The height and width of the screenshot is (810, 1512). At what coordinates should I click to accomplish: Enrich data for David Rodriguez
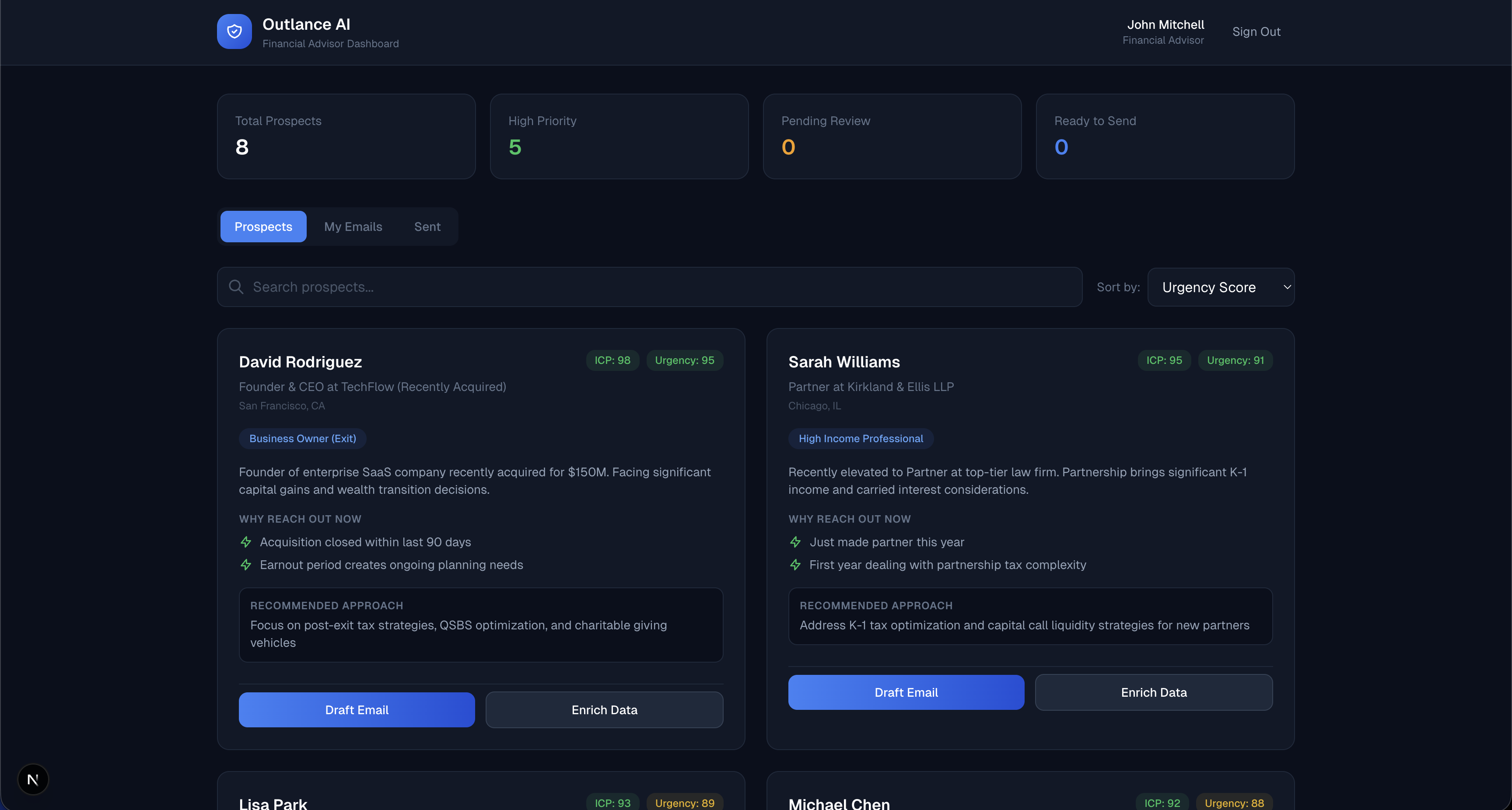point(604,710)
